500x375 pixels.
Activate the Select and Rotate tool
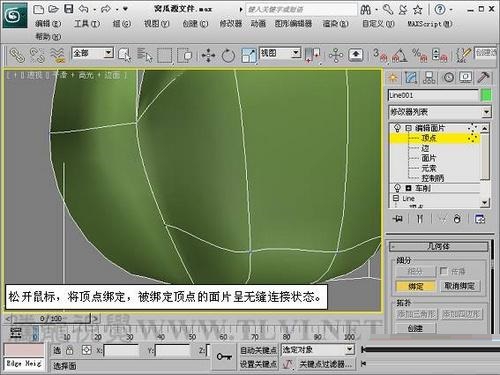[x=228, y=55]
